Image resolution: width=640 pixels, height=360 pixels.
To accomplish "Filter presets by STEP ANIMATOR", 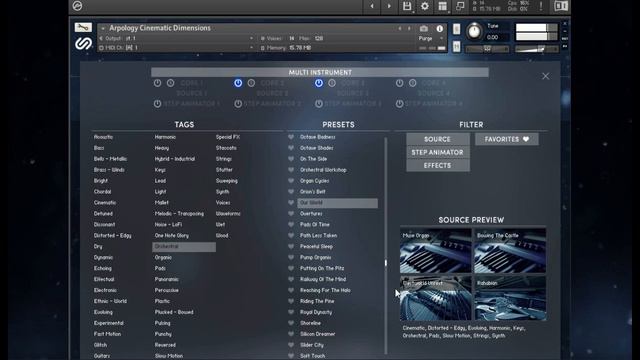I will point(438,152).
